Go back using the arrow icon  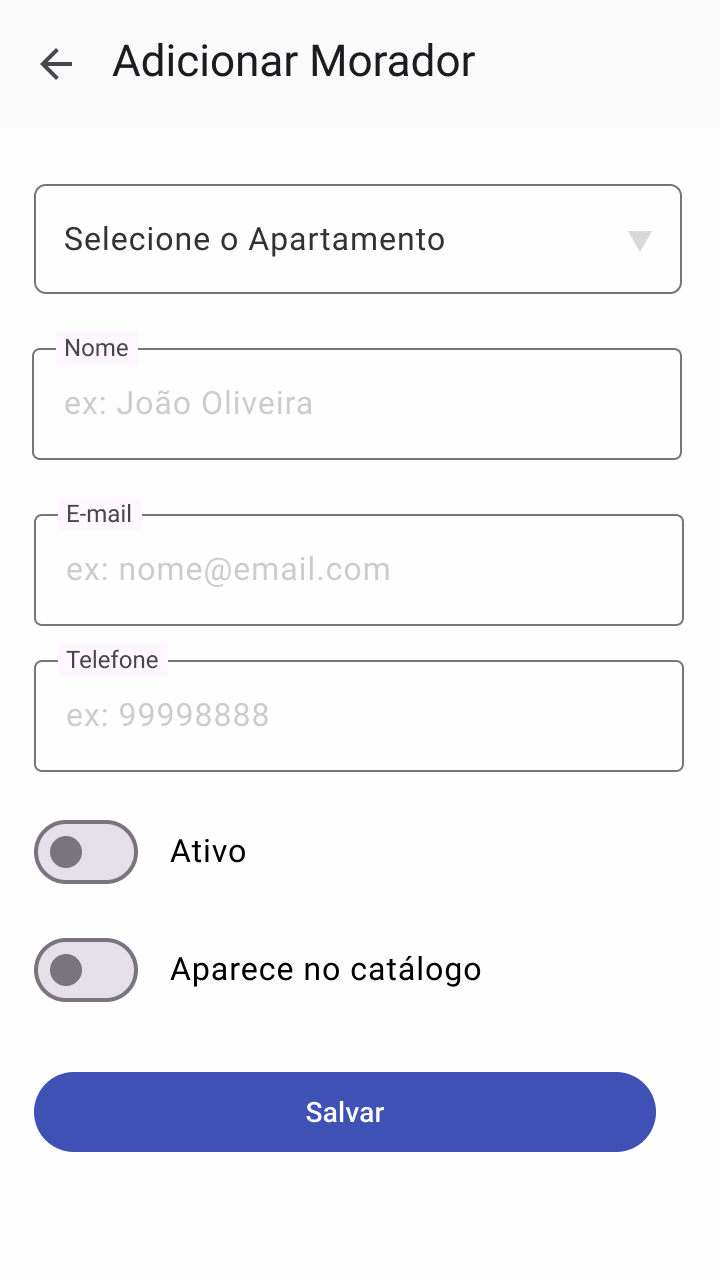pos(56,64)
